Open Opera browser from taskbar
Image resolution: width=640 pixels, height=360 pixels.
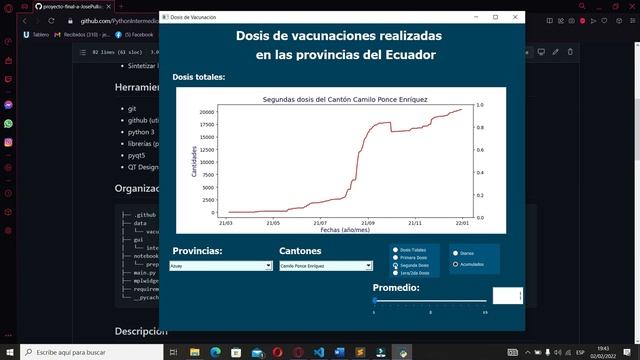[x=278, y=352]
